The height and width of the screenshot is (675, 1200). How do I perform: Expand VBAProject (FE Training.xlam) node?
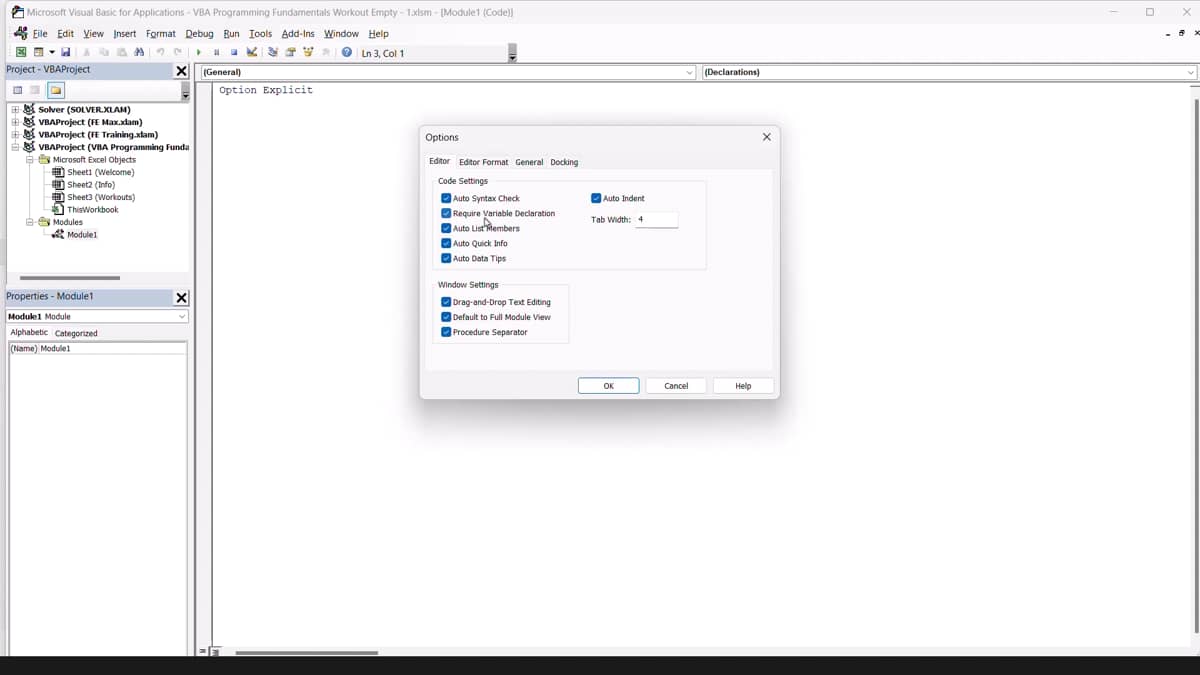point(15,135)
